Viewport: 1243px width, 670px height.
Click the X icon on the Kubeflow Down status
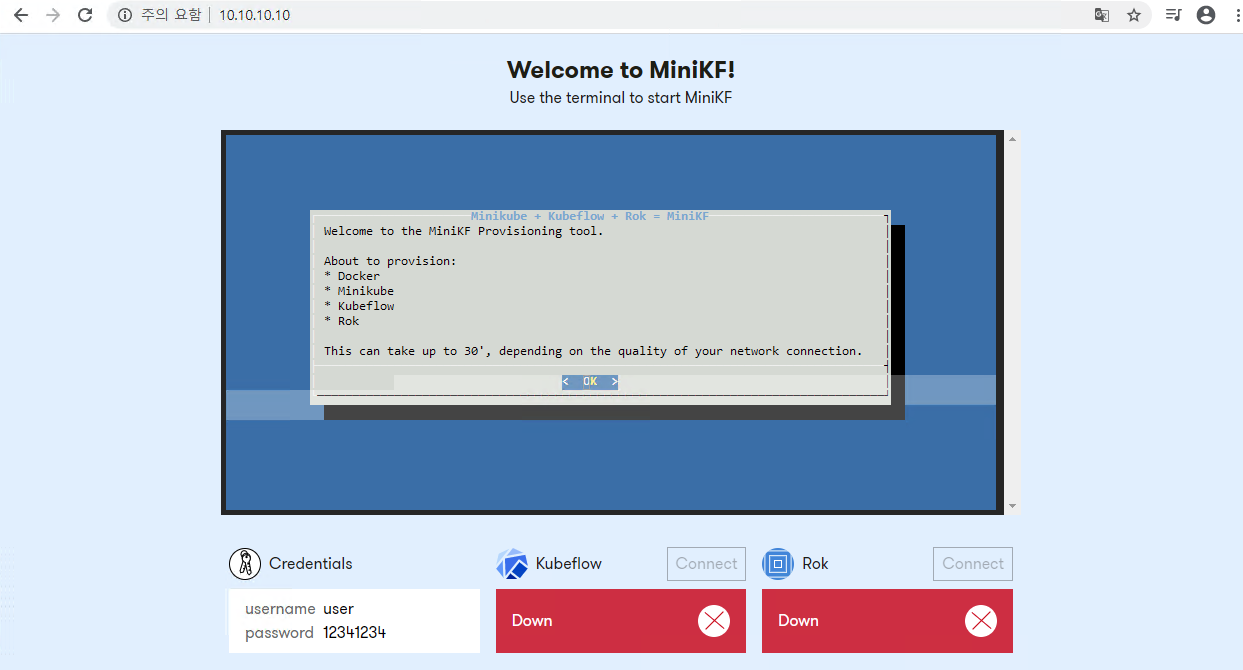[x=714, y=621]
